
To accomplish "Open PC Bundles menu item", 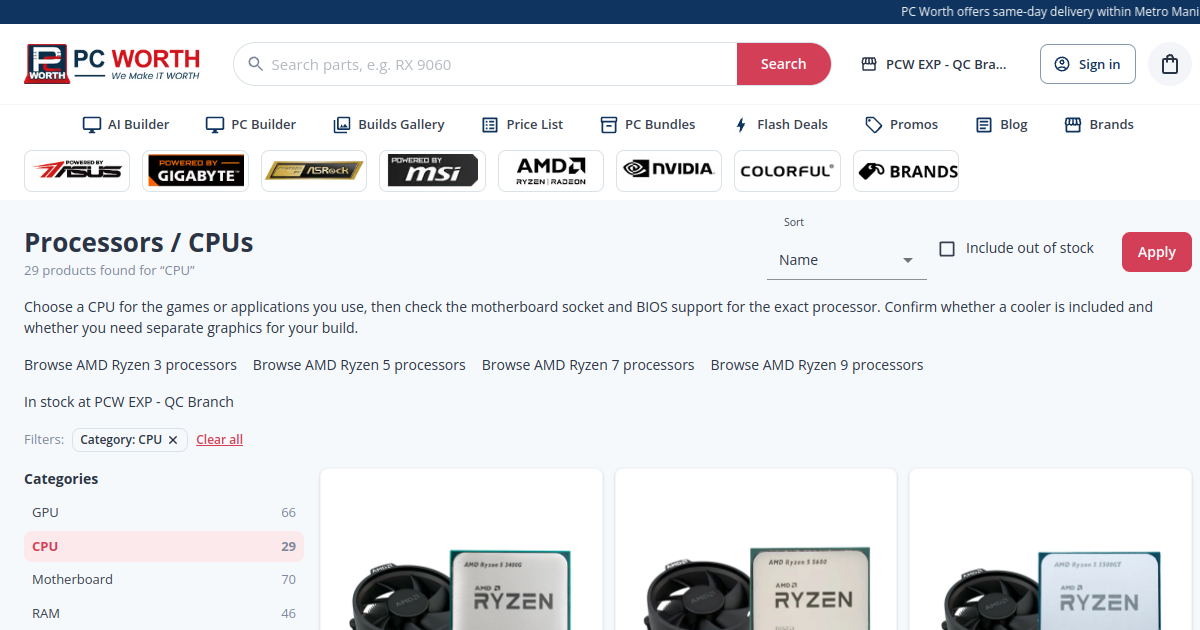I will coord(648,125).
